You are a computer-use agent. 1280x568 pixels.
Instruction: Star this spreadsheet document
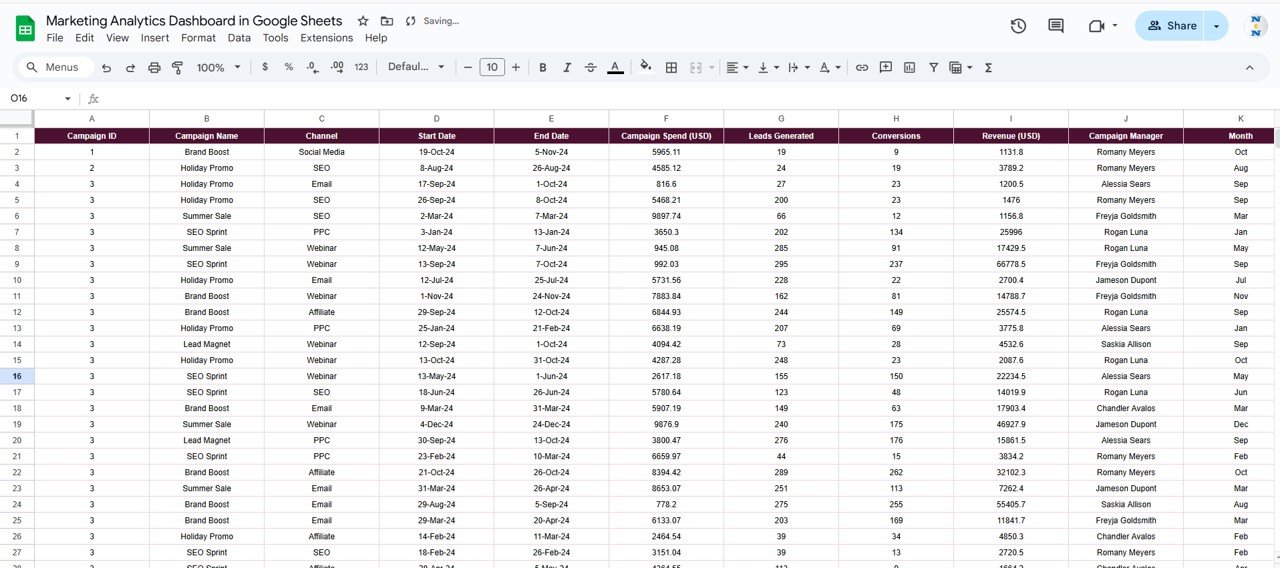363,21
